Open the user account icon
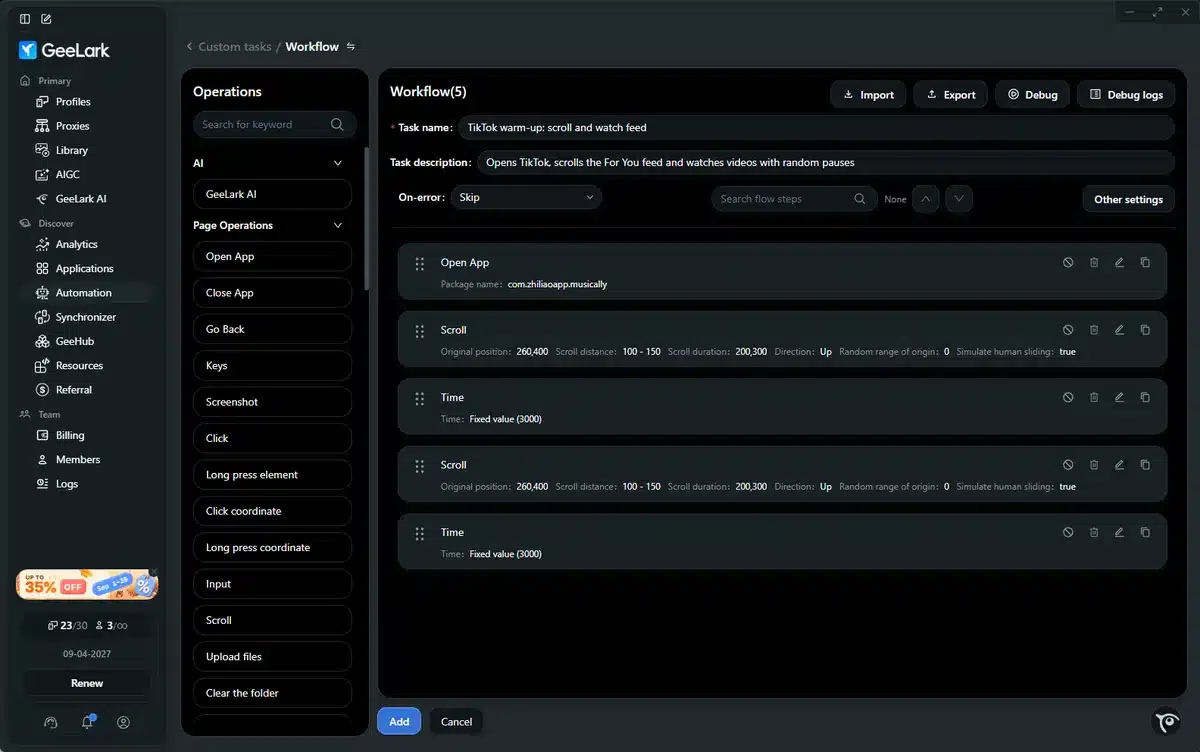This screenshot has width=1200, height=752. pos(124,722)
